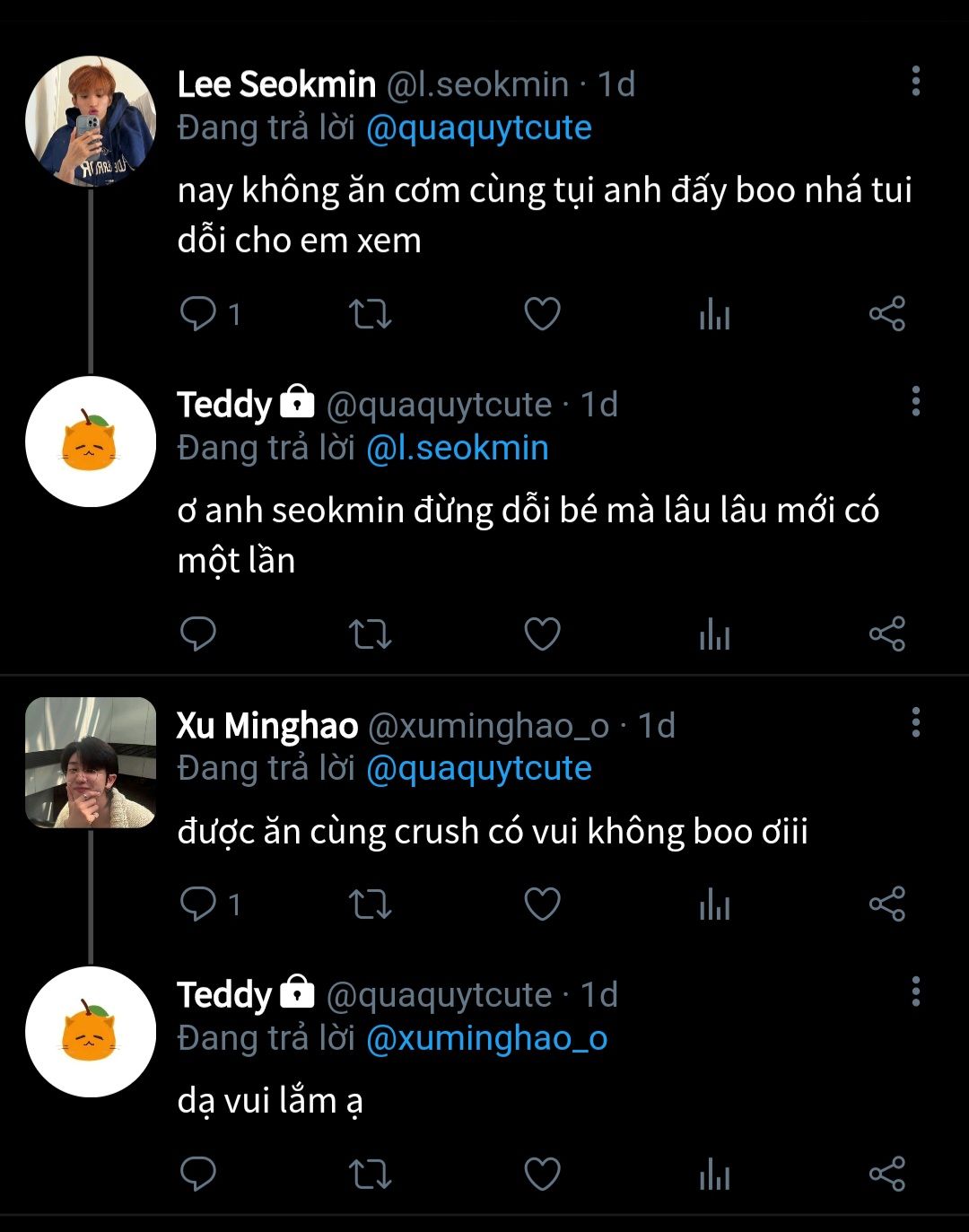969x1232 pixels.
Task: Share Lee Seokmin's tweet
Action: 886,314
